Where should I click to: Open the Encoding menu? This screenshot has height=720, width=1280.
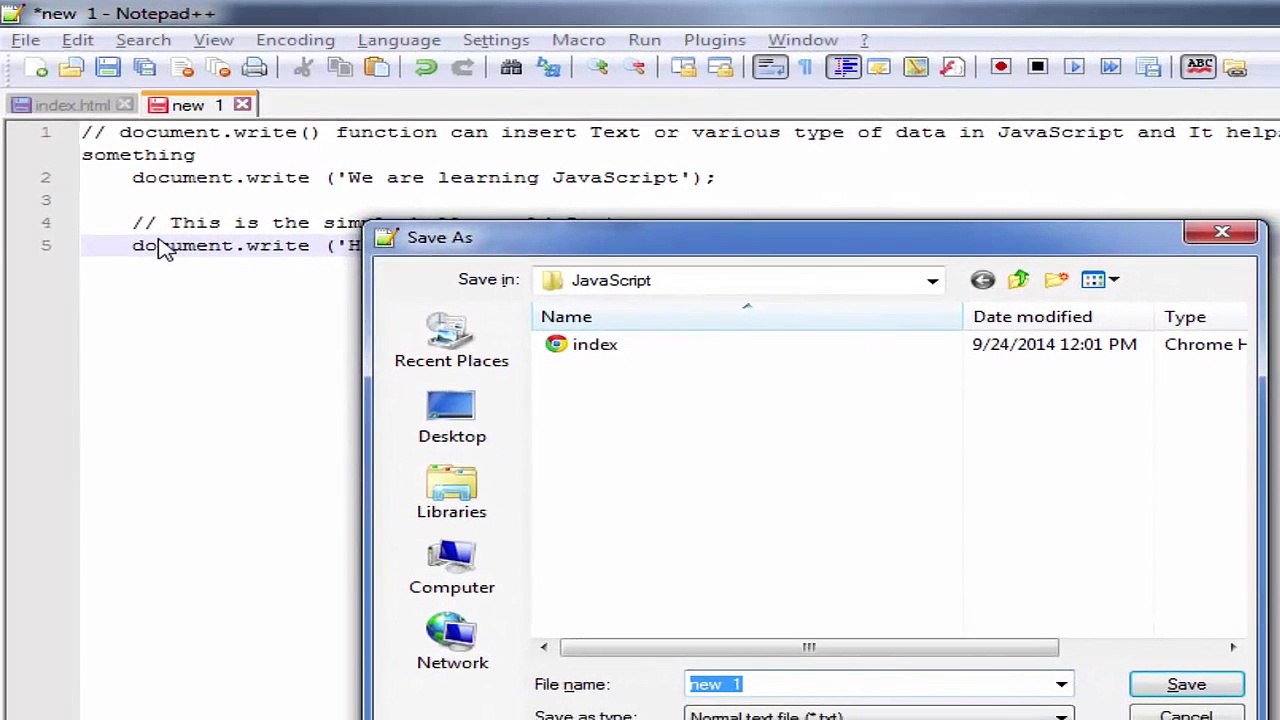[295, 40]
